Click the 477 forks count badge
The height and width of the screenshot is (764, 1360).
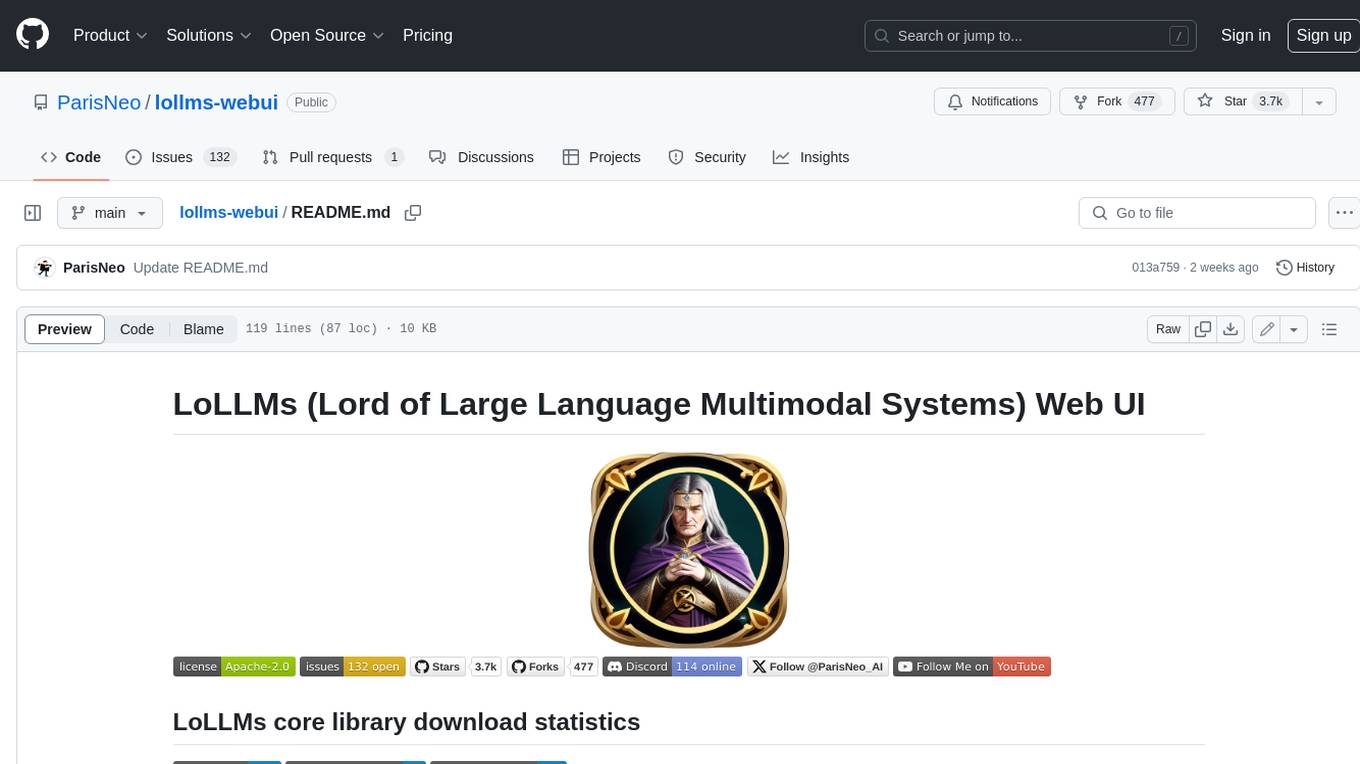tap(583, 667)
